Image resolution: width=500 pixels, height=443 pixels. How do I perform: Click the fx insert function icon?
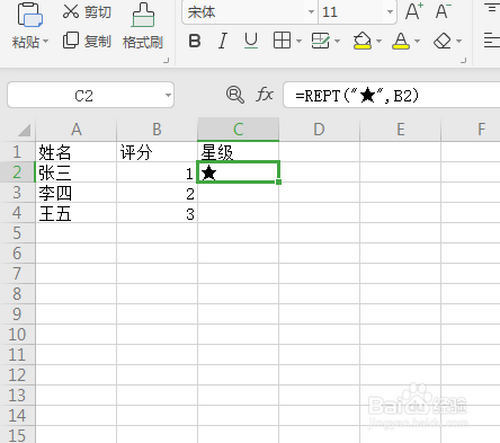(265, 95)
